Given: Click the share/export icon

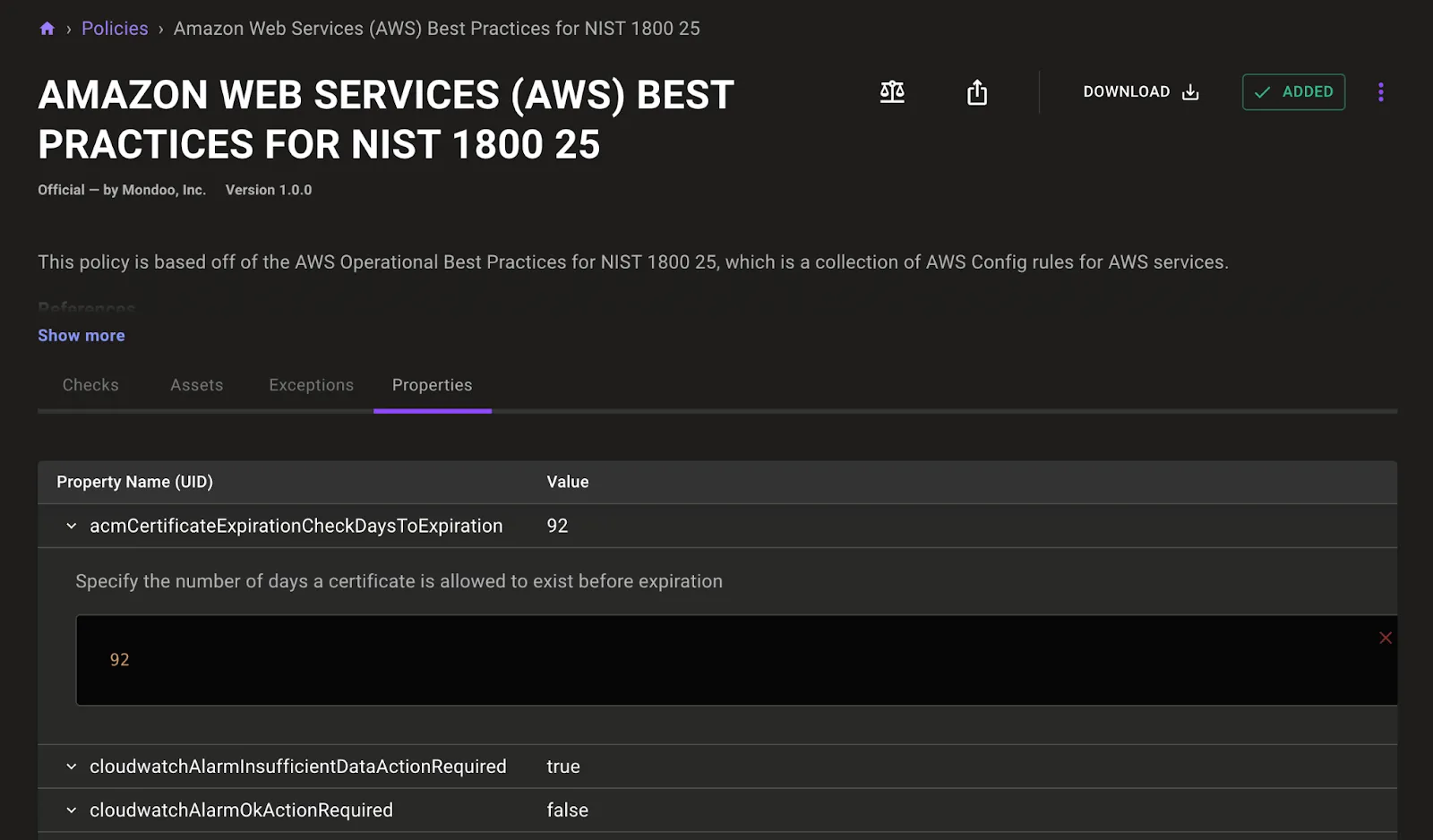Looking at the screenshot, I should (x=977, y=92).
